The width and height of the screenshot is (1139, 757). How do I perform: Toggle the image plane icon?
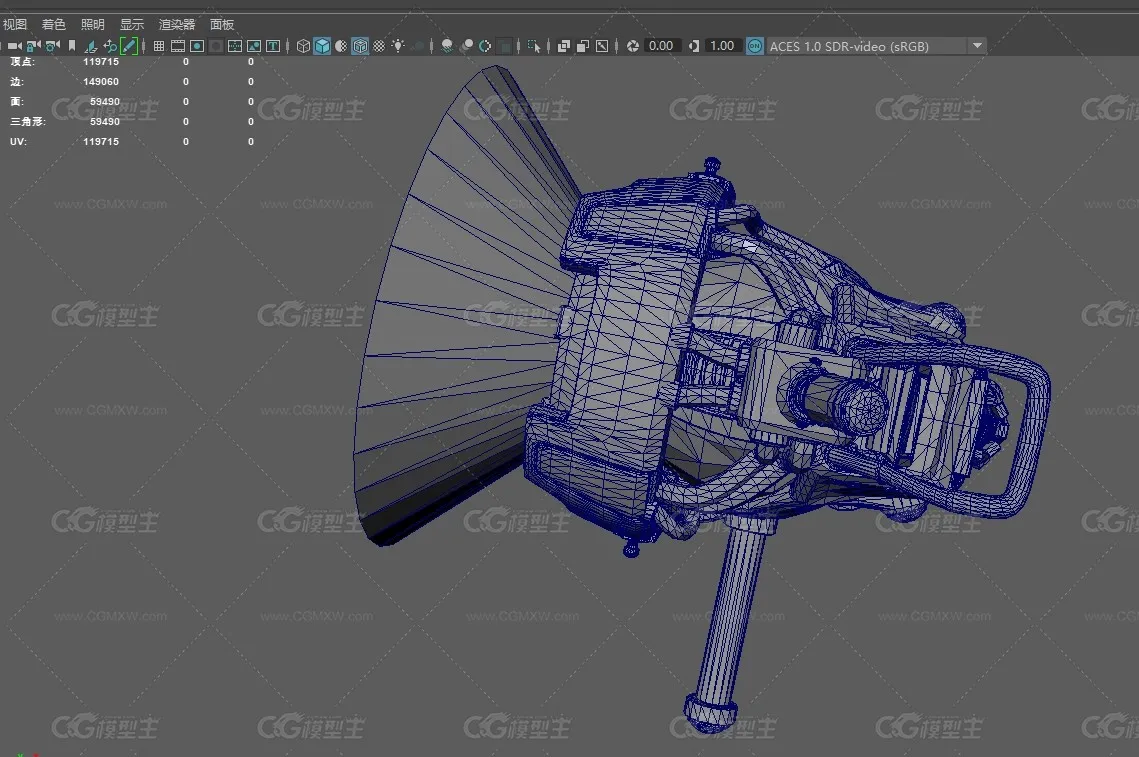pos(91,46)
